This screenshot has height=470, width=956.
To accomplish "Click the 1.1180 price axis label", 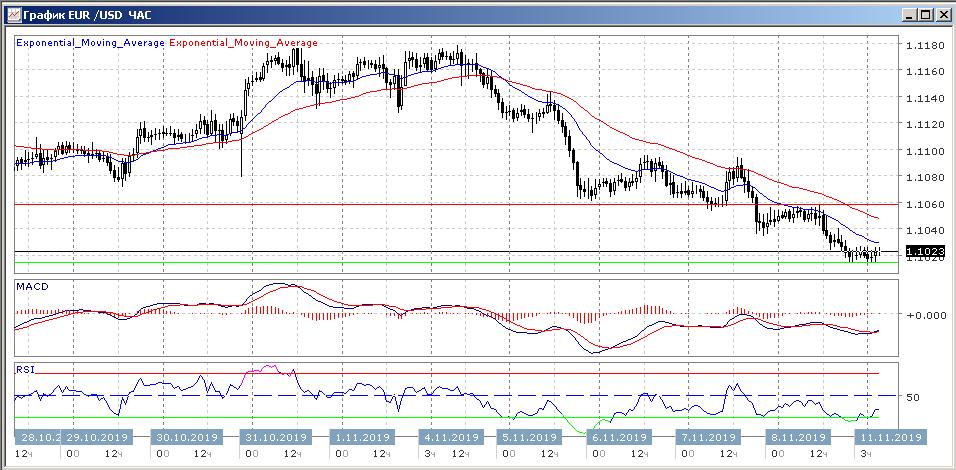I will click(925, 46).
